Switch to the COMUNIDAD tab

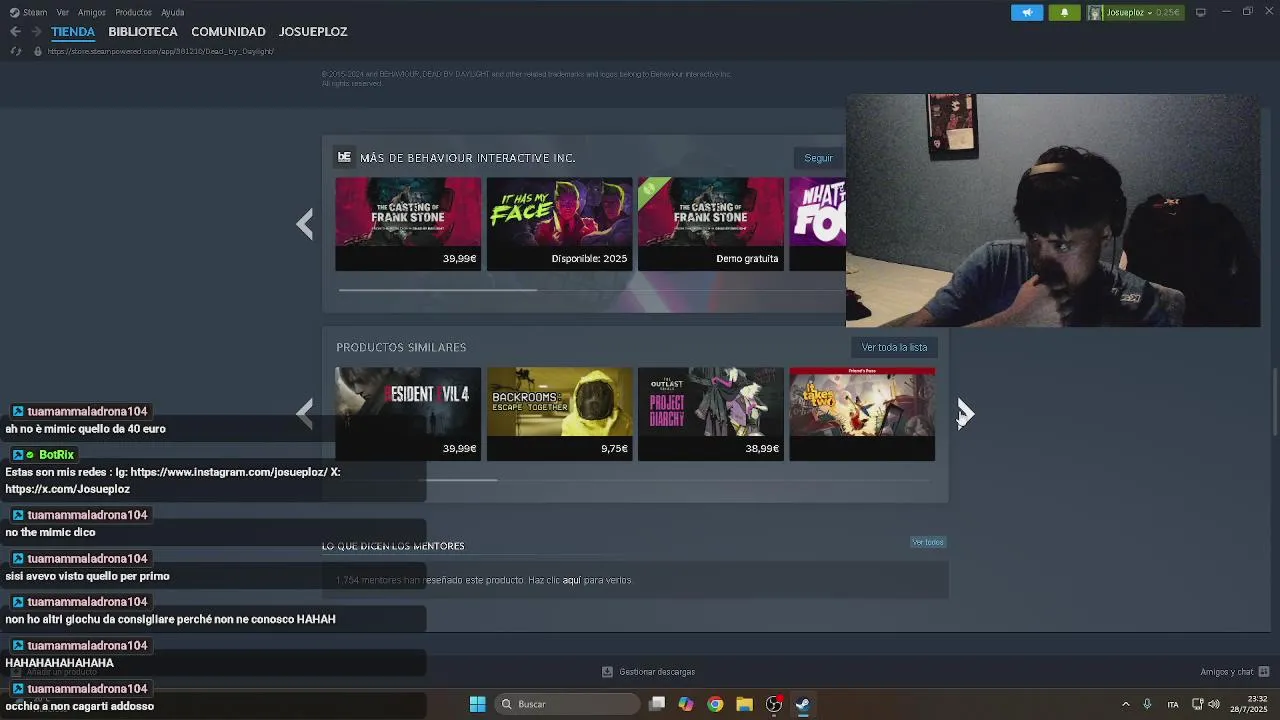[x=228, y=32]
